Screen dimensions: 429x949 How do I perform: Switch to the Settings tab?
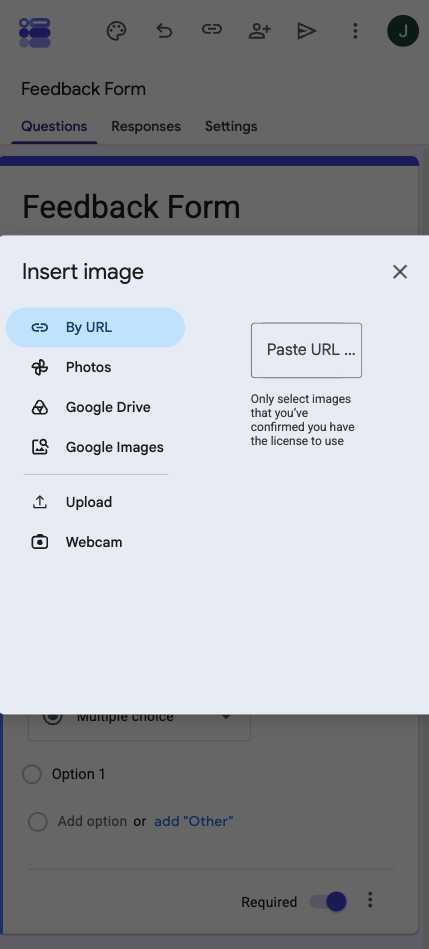231,126
